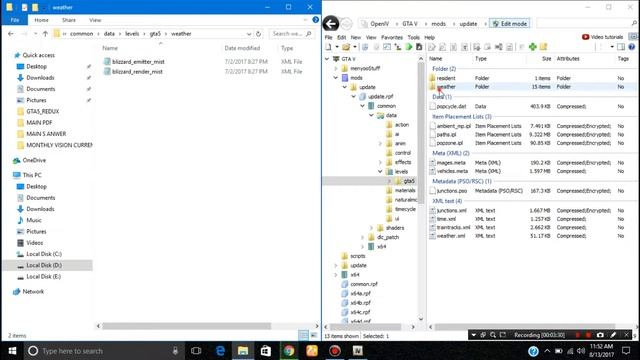Image resolution: width=640 pixels, height=360 pixels.
Task: Click the taskbar 'Type here to search' box
Action: coord(102,351)
